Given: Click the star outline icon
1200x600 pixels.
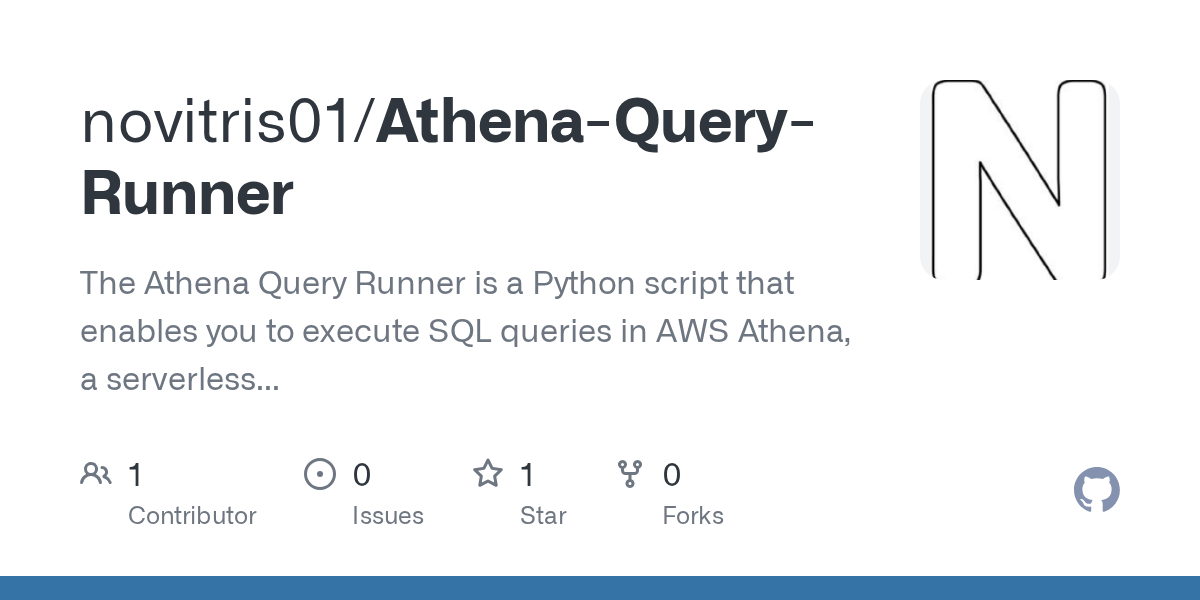Looking at the screenshot, I should pyautogui.click(x=488, y=474).
